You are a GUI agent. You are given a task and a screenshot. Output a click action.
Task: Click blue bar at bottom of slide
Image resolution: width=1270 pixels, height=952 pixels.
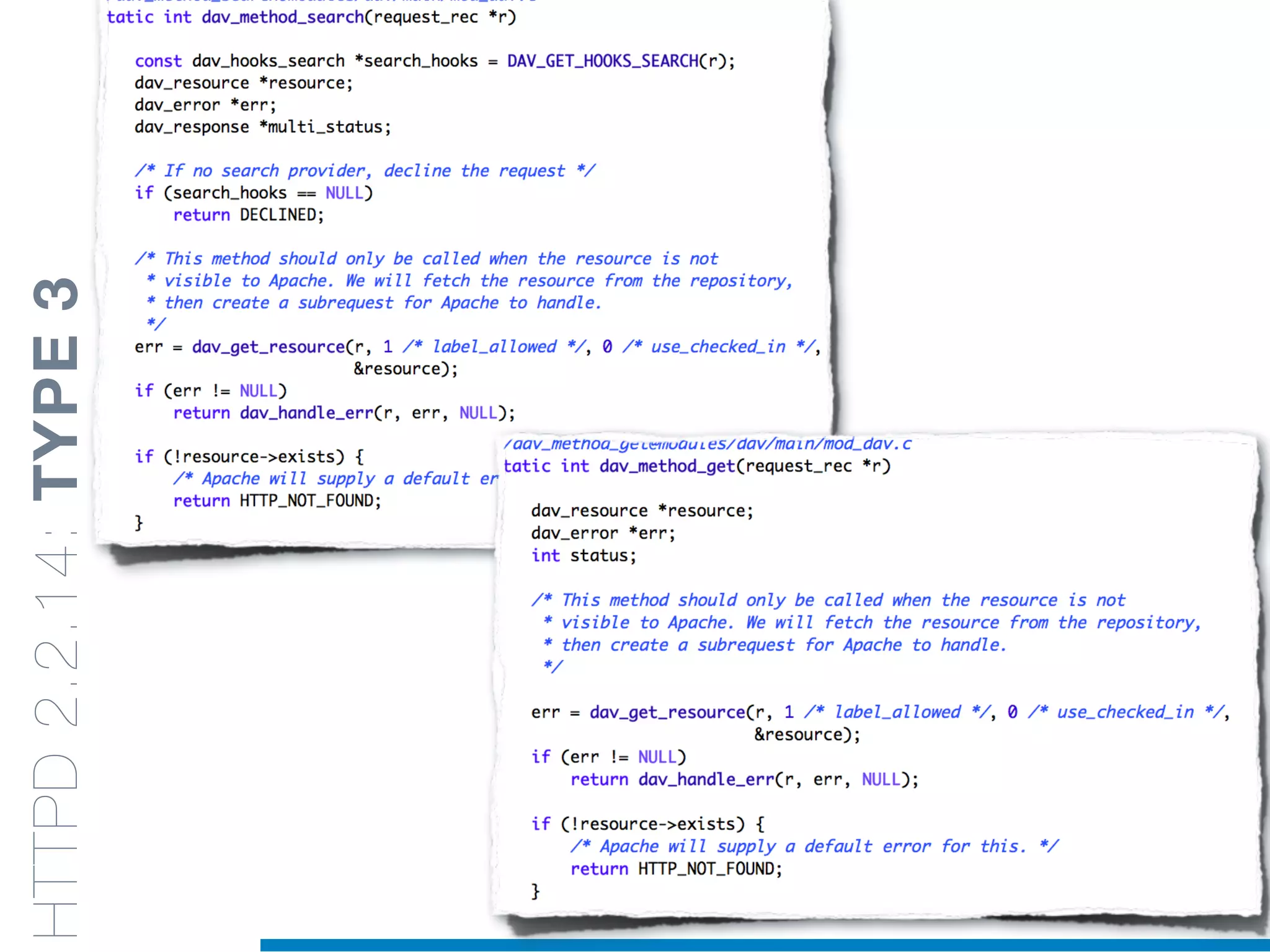pyautogui.click(x=764, y=945)
